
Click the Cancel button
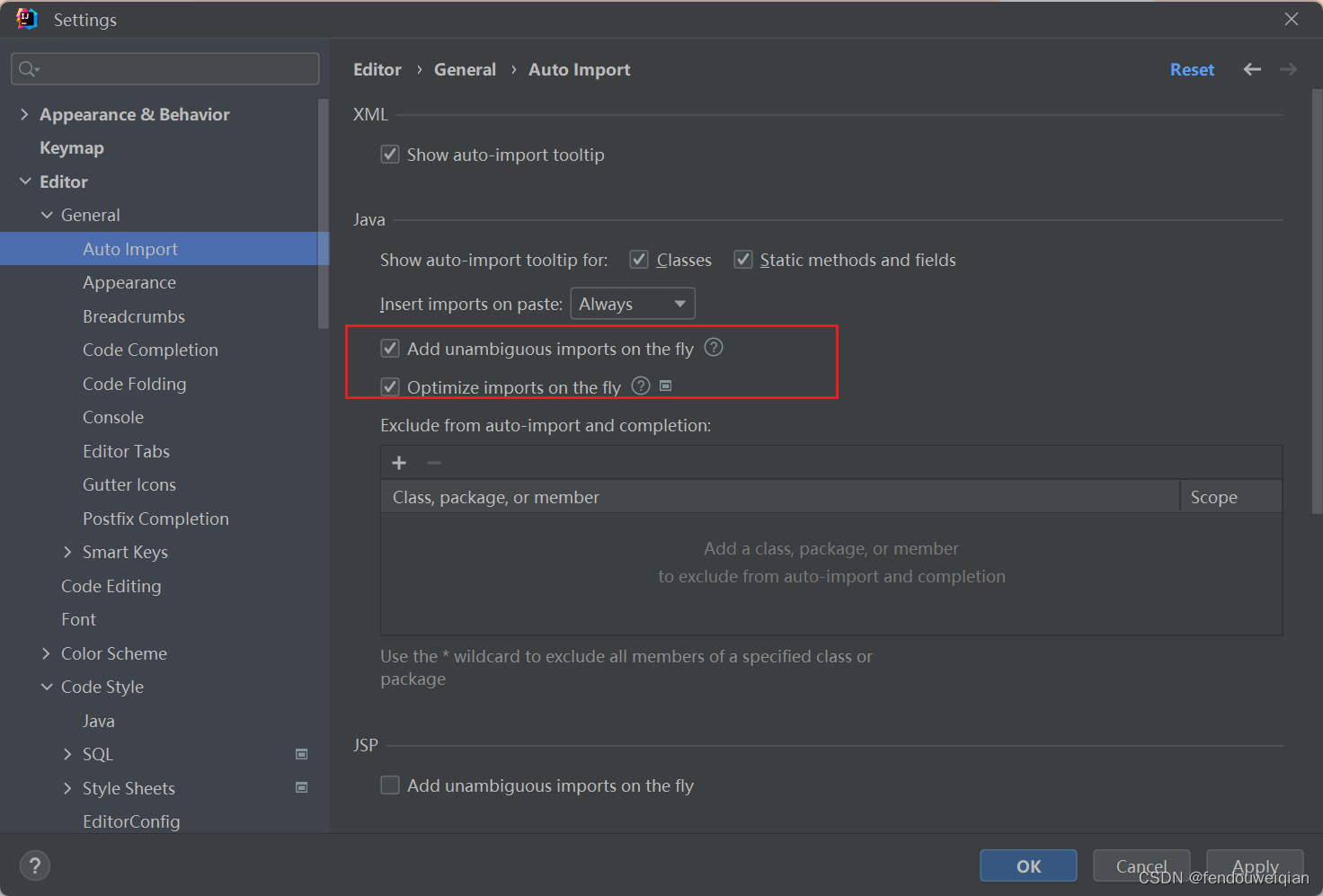pyautogui.click(x=1141, y=866)
